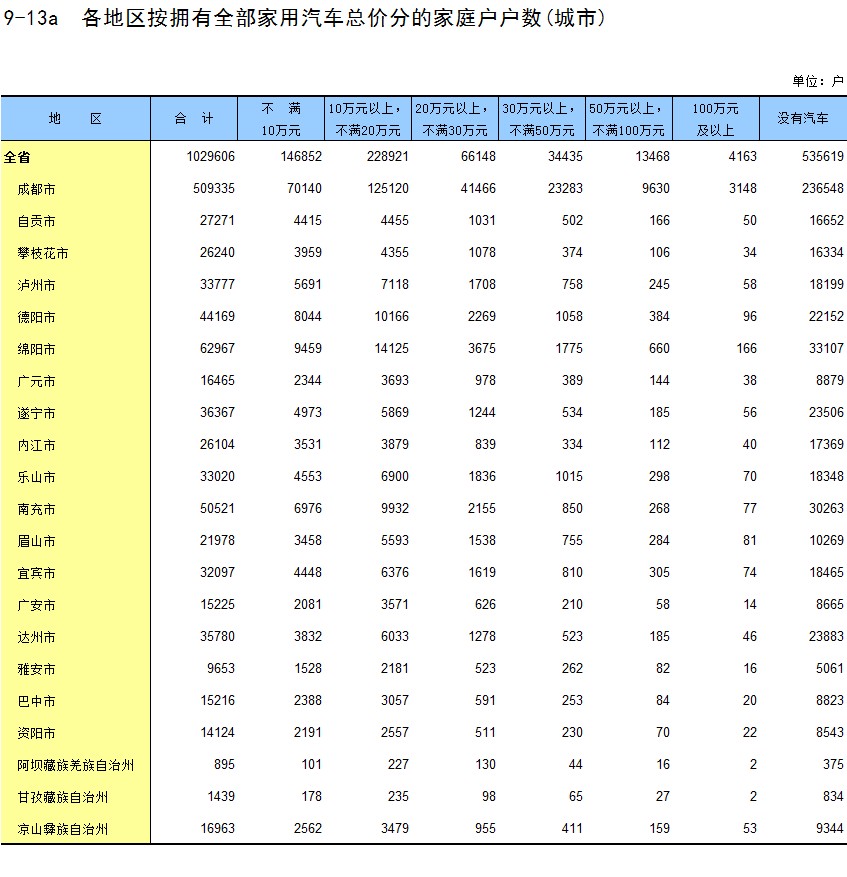Select the 凉山 no-car value 9344

tap(829, 828)
